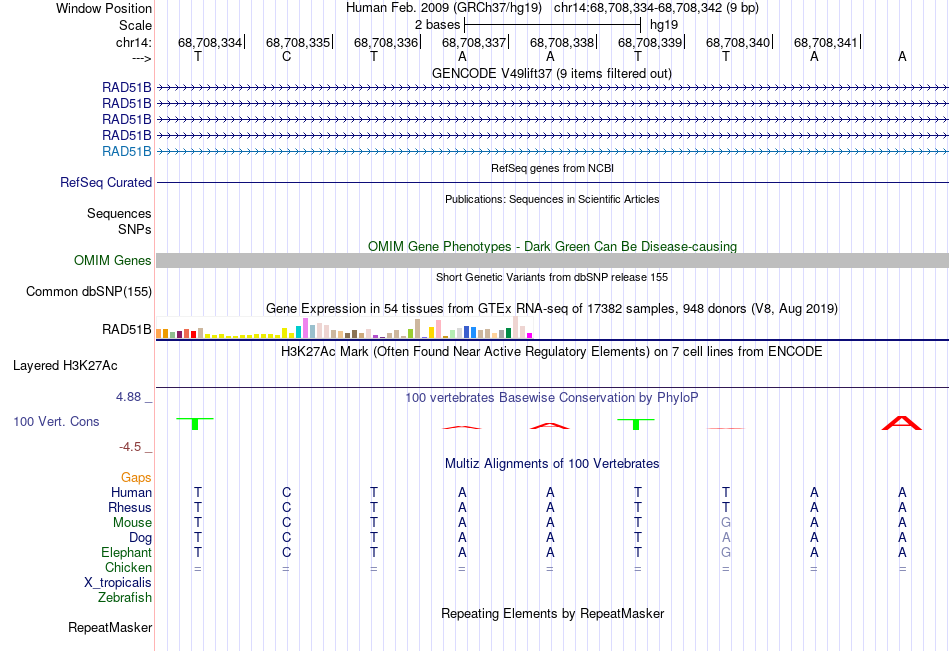Click the orange Gaps label
Image resolution: width=950 pixels, height=651 pixels.
[x=136, y=478]
